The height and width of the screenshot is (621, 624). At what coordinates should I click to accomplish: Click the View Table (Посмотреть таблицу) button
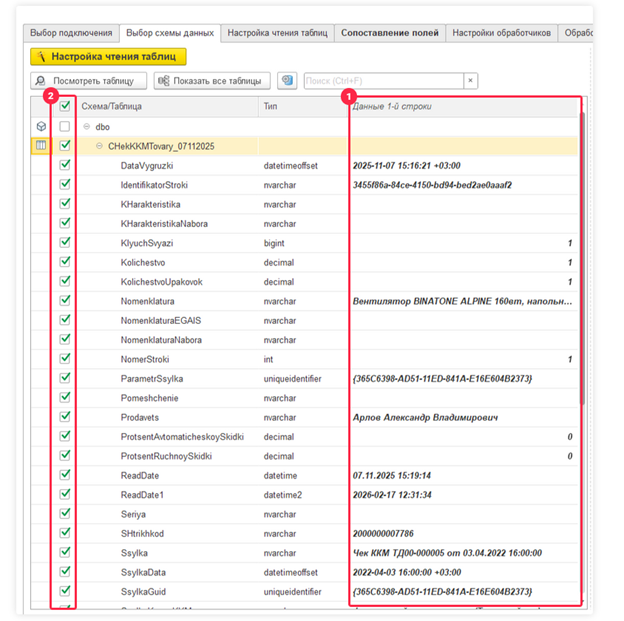[89, 81]
